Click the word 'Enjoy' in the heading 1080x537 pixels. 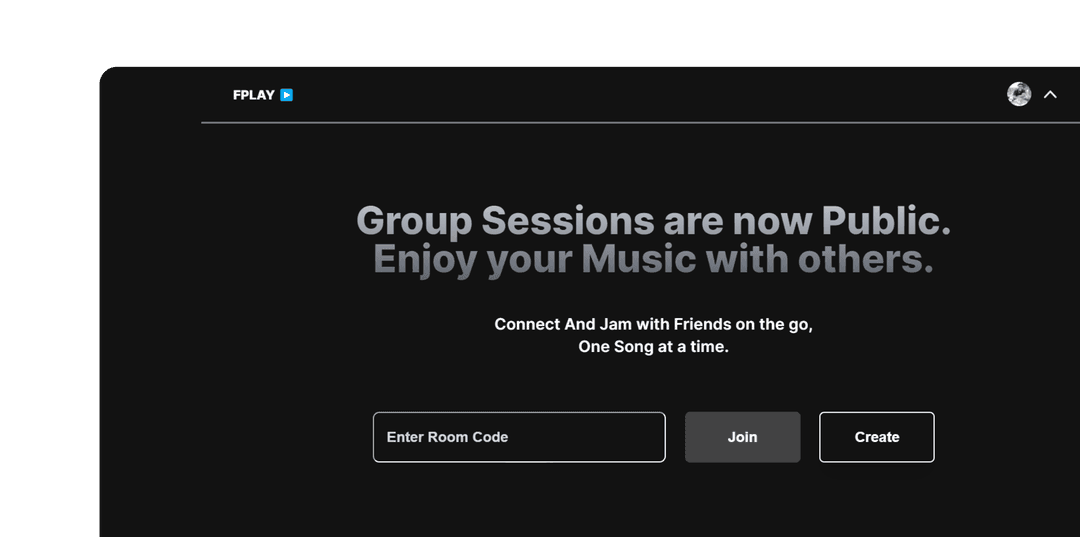pyautogui.click(x=424, y=259)
